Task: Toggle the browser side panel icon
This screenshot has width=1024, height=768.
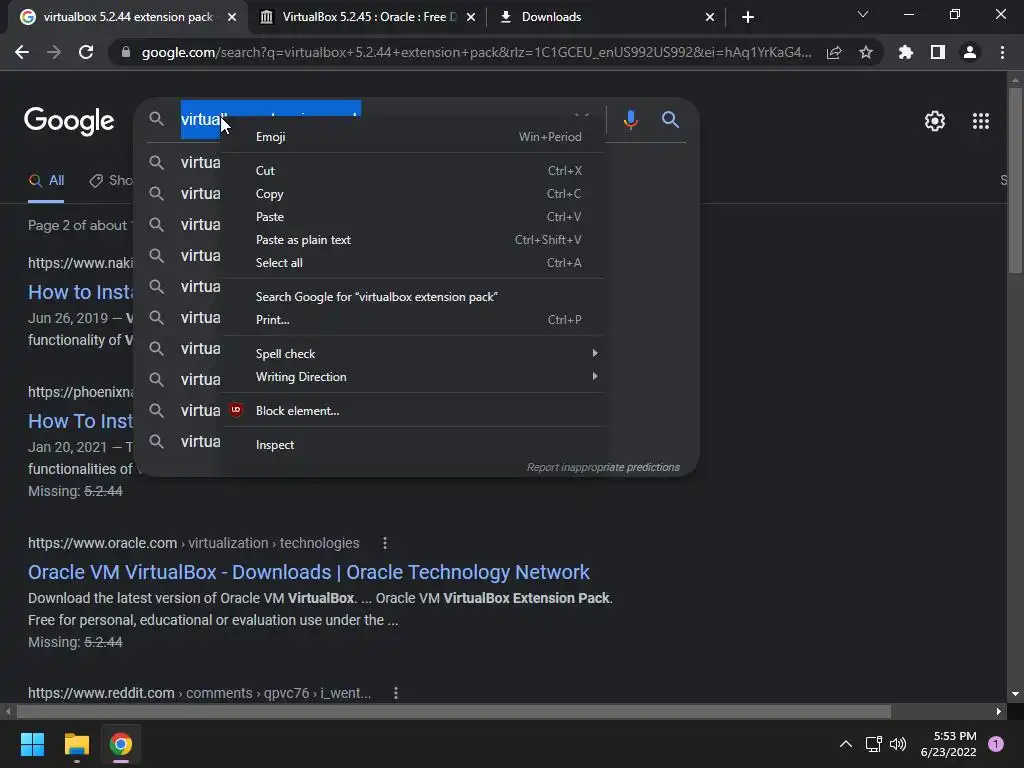Action: pos(938,52)
